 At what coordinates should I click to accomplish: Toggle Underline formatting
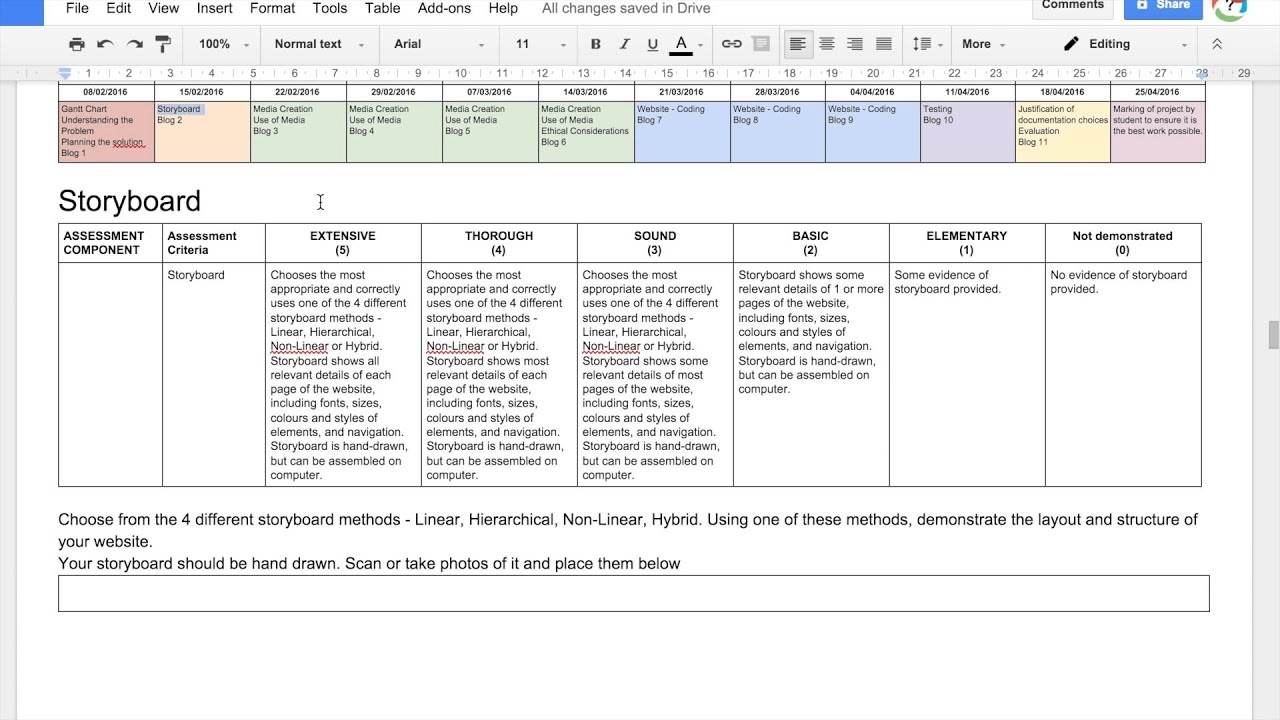pyautogui.click(x=653, y=44)
